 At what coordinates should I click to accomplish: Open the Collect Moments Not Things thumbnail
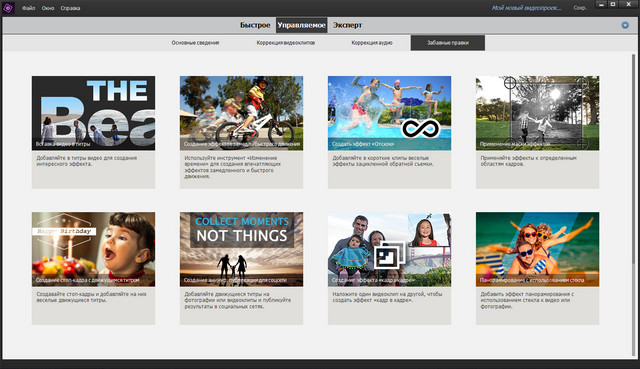[241, 249]
